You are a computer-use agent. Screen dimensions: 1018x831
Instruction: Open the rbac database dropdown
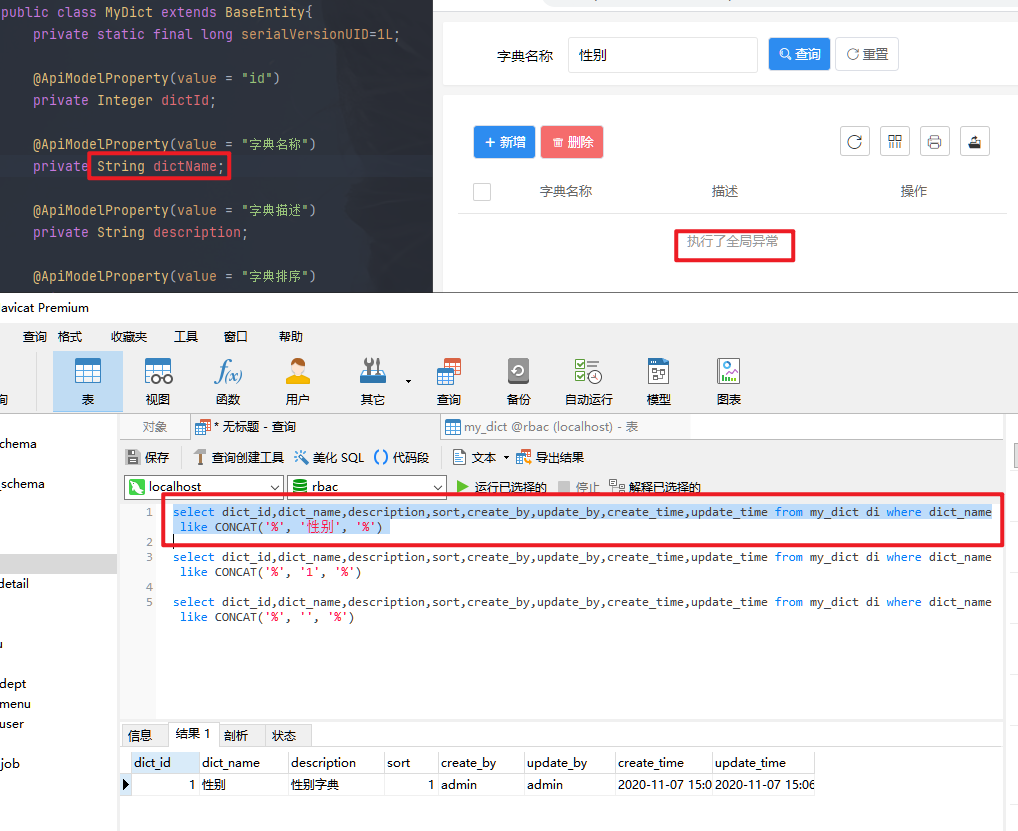pyautogui.click(x=367, y=486)
